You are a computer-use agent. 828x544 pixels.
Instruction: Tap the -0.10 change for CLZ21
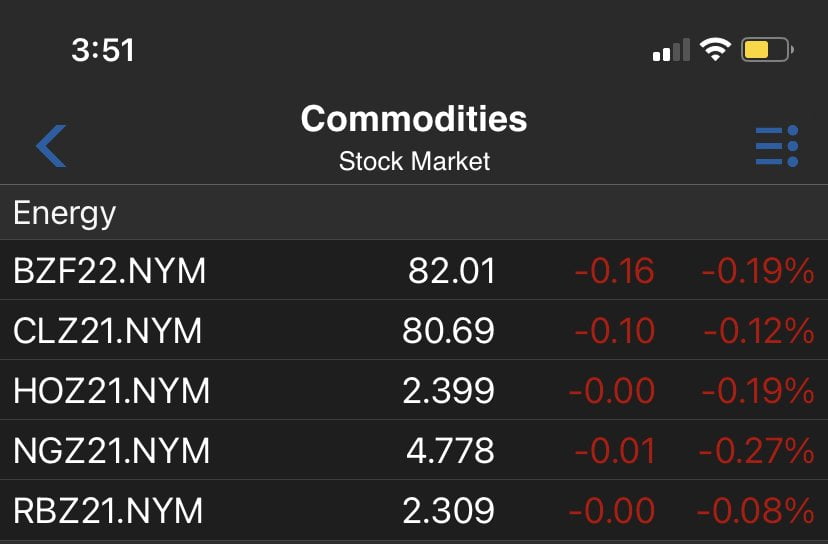[x=614, y=331]
